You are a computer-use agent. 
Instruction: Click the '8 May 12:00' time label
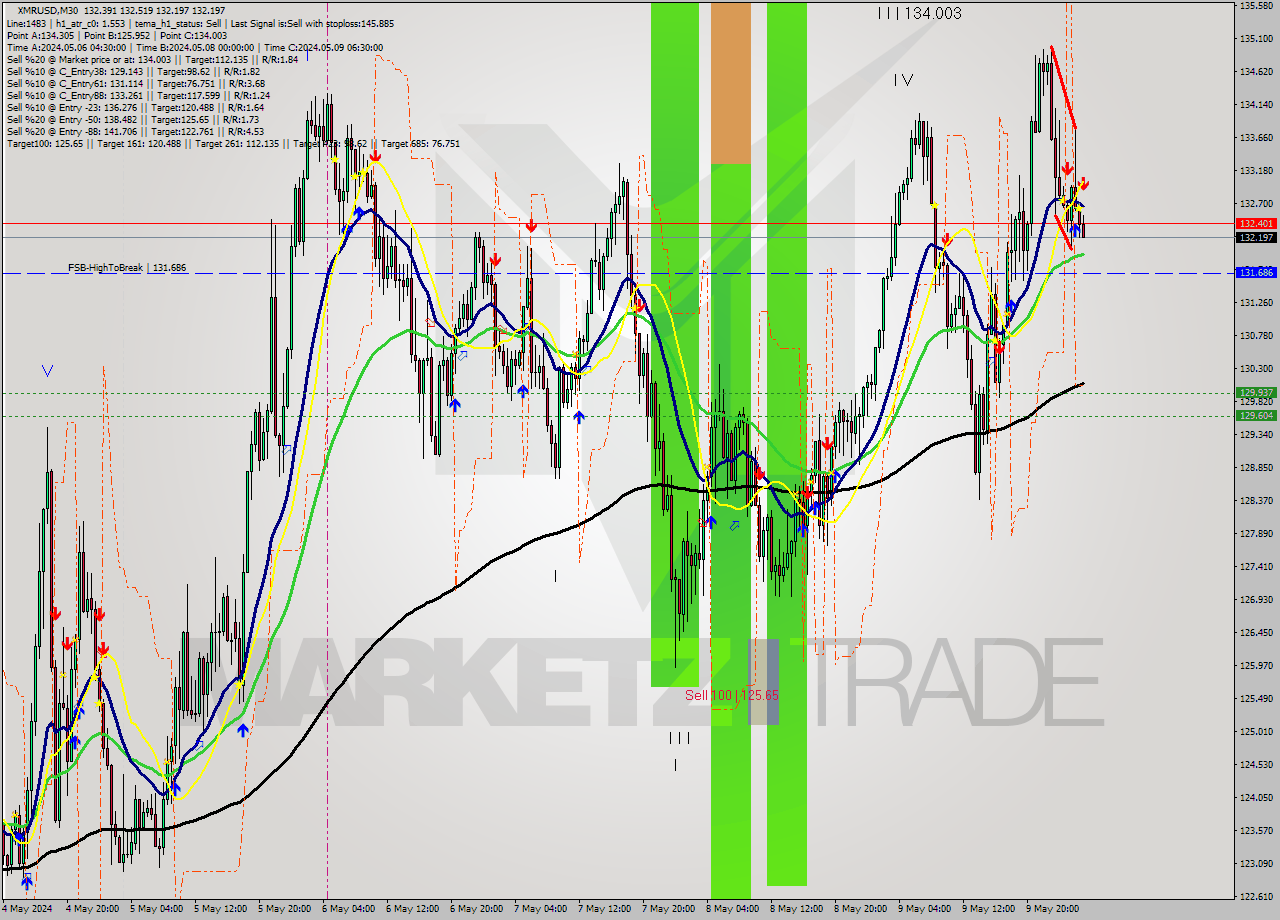pos(795,909)
